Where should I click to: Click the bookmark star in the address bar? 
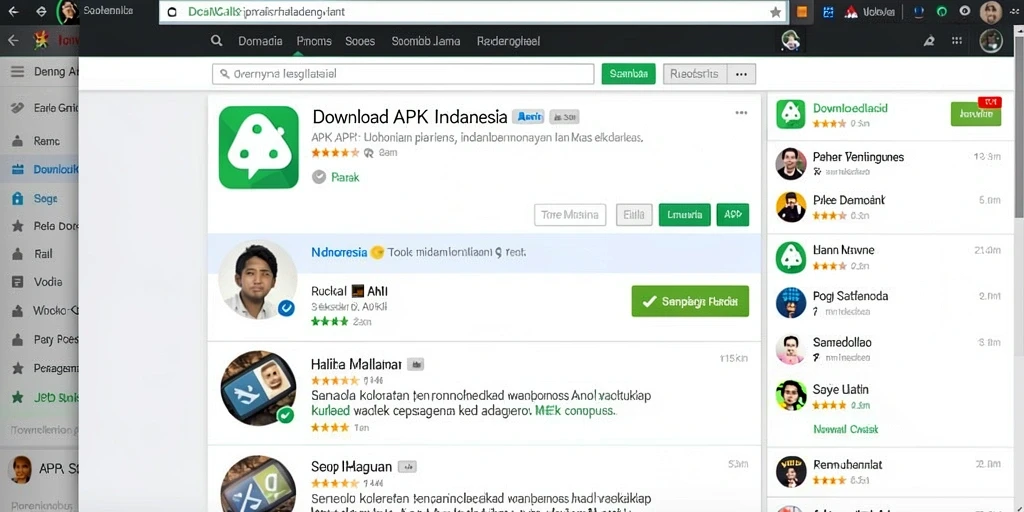[775, 12]
